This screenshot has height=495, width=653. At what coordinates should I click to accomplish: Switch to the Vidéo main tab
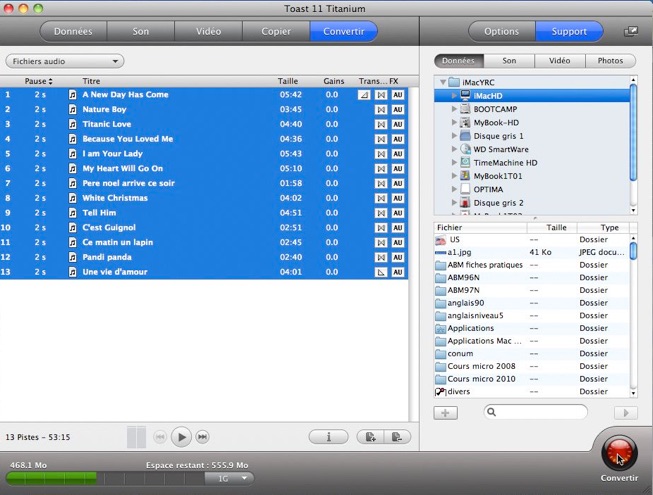click(x=208, y=32)
